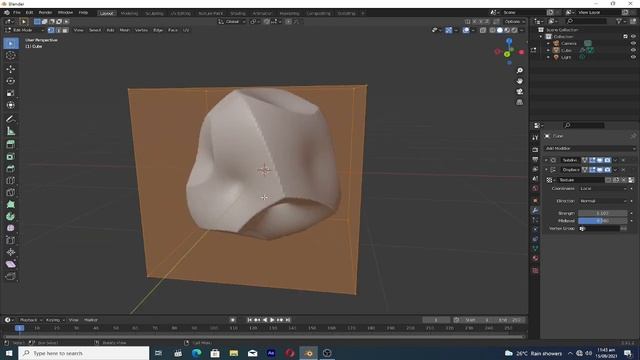The width and height of the screenshot is (640, 360).
Task: Switch to the Sculpting workspace tab
Action: point(154,13)
